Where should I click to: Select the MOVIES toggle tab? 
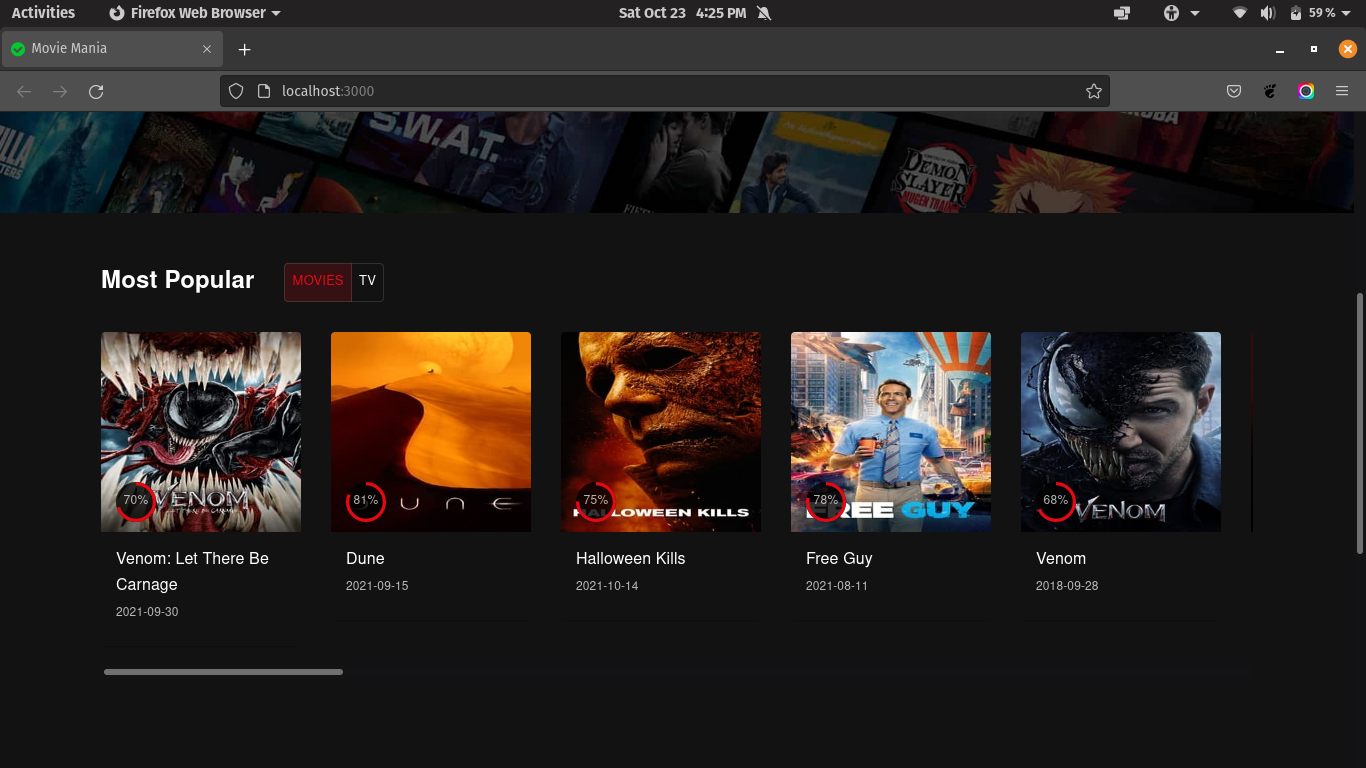(318, 282)
